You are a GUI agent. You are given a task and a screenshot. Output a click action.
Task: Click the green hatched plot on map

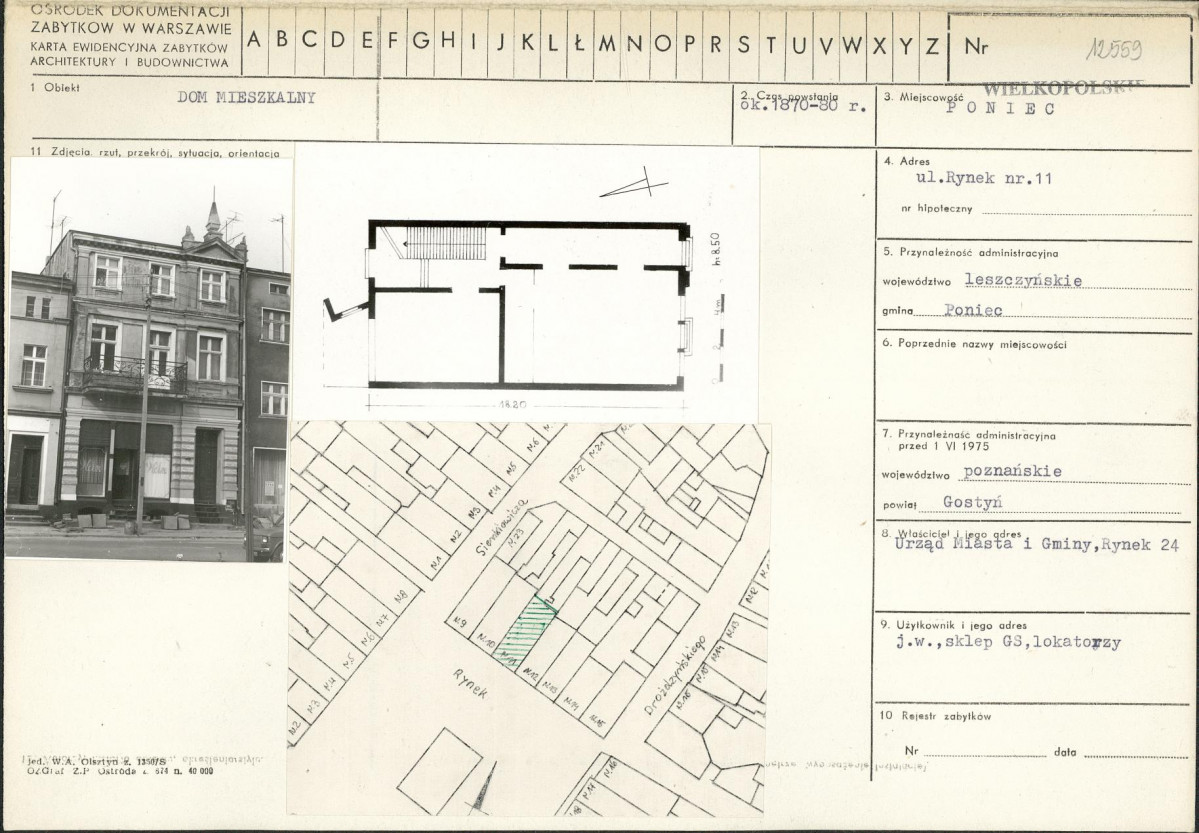[526, 631]
